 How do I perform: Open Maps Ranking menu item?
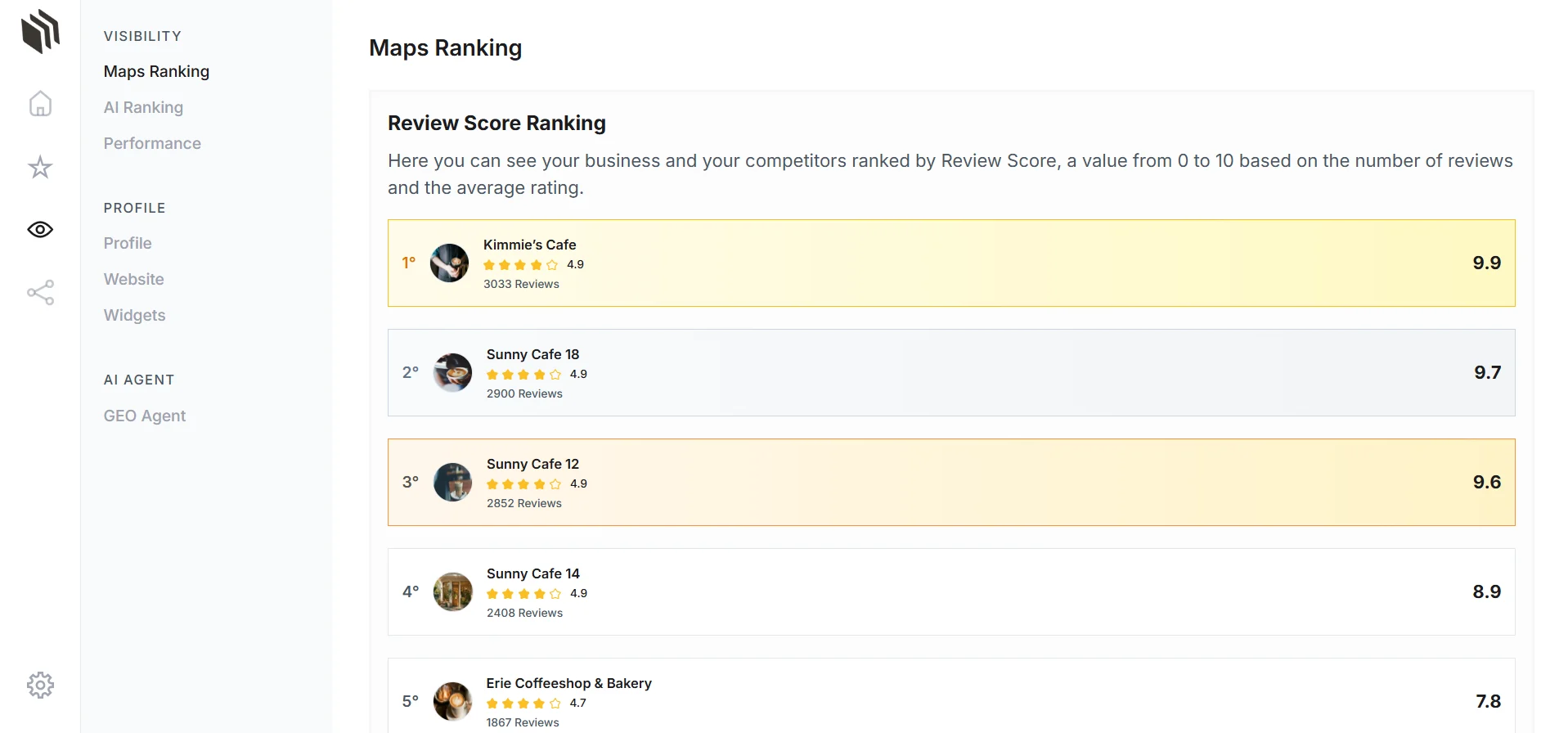tap(156, 71)
